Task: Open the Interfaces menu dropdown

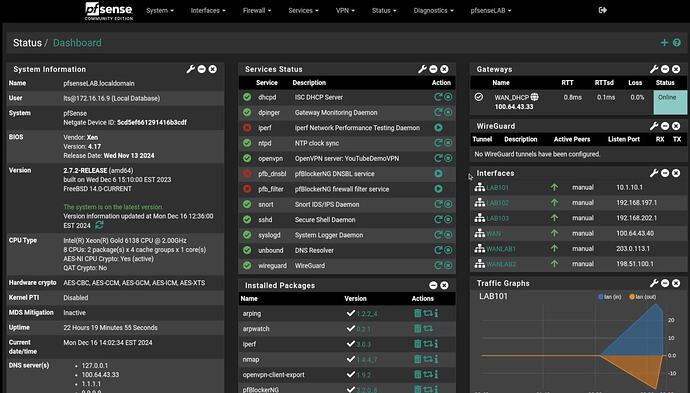Action: (208, 11)
